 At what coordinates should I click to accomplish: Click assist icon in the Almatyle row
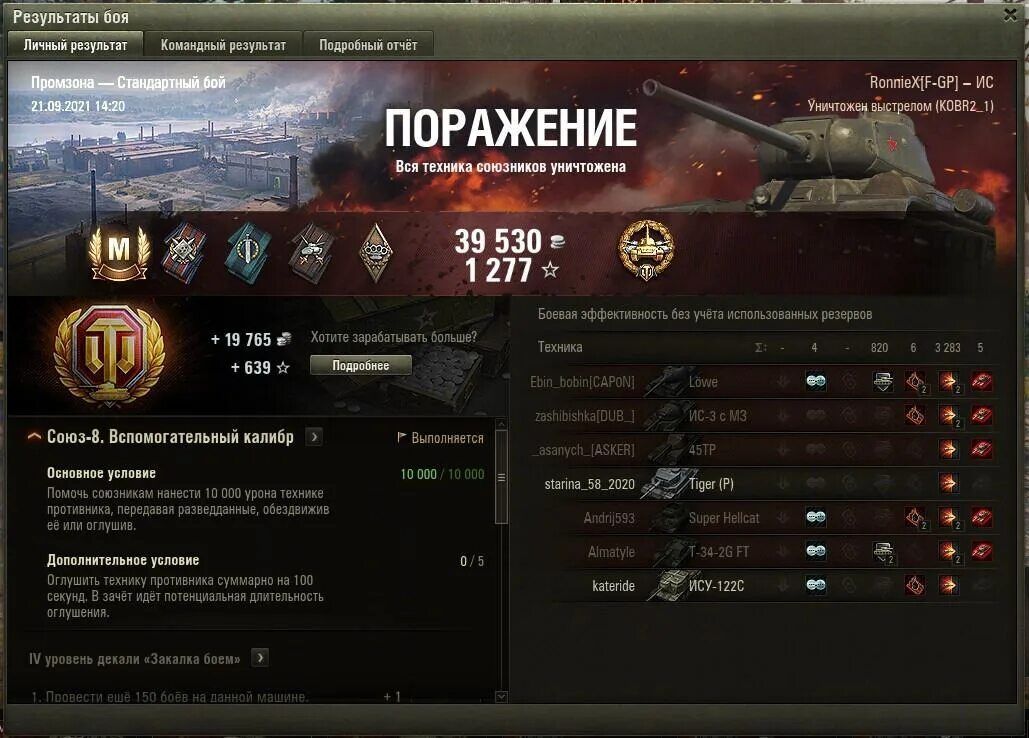click(883, 552)
